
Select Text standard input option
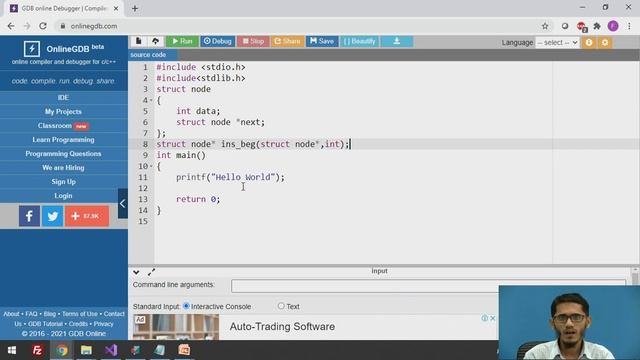(281, 306)
